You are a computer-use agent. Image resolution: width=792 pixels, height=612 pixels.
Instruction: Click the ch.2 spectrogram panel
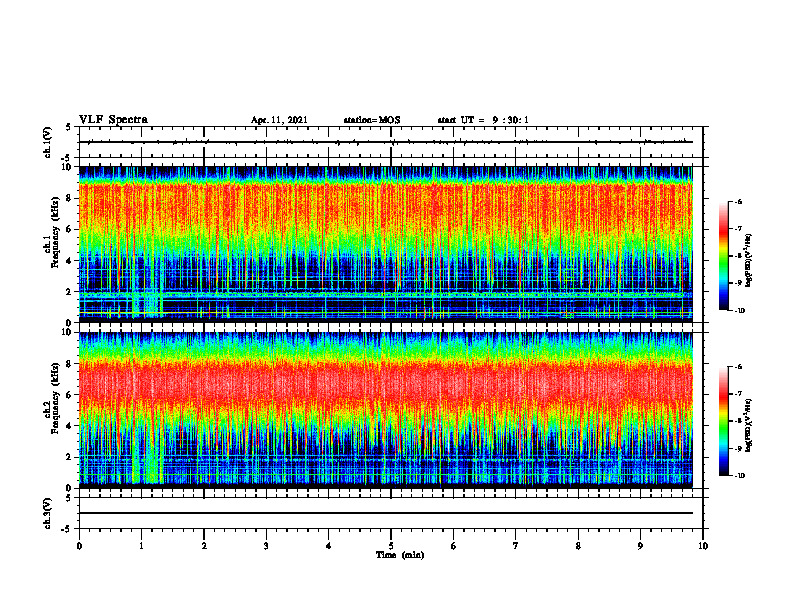click(x=386, y=410)
